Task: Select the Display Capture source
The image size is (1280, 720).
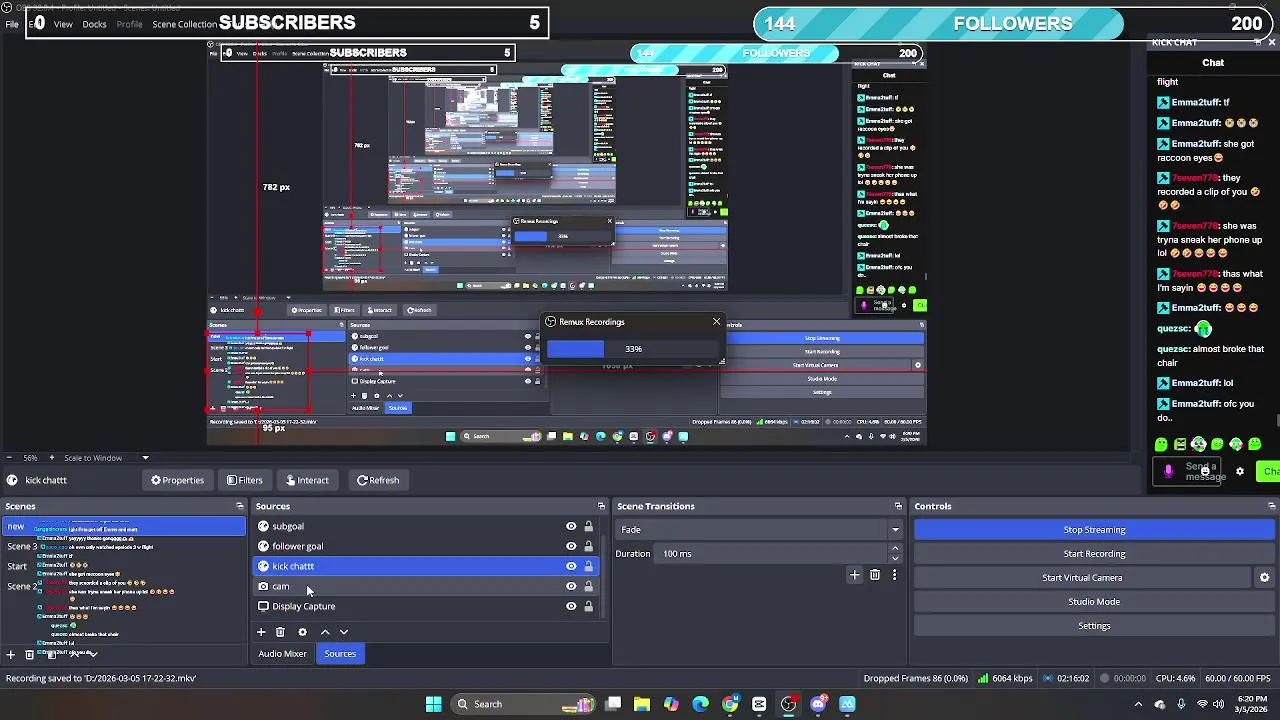Action: 425,606
